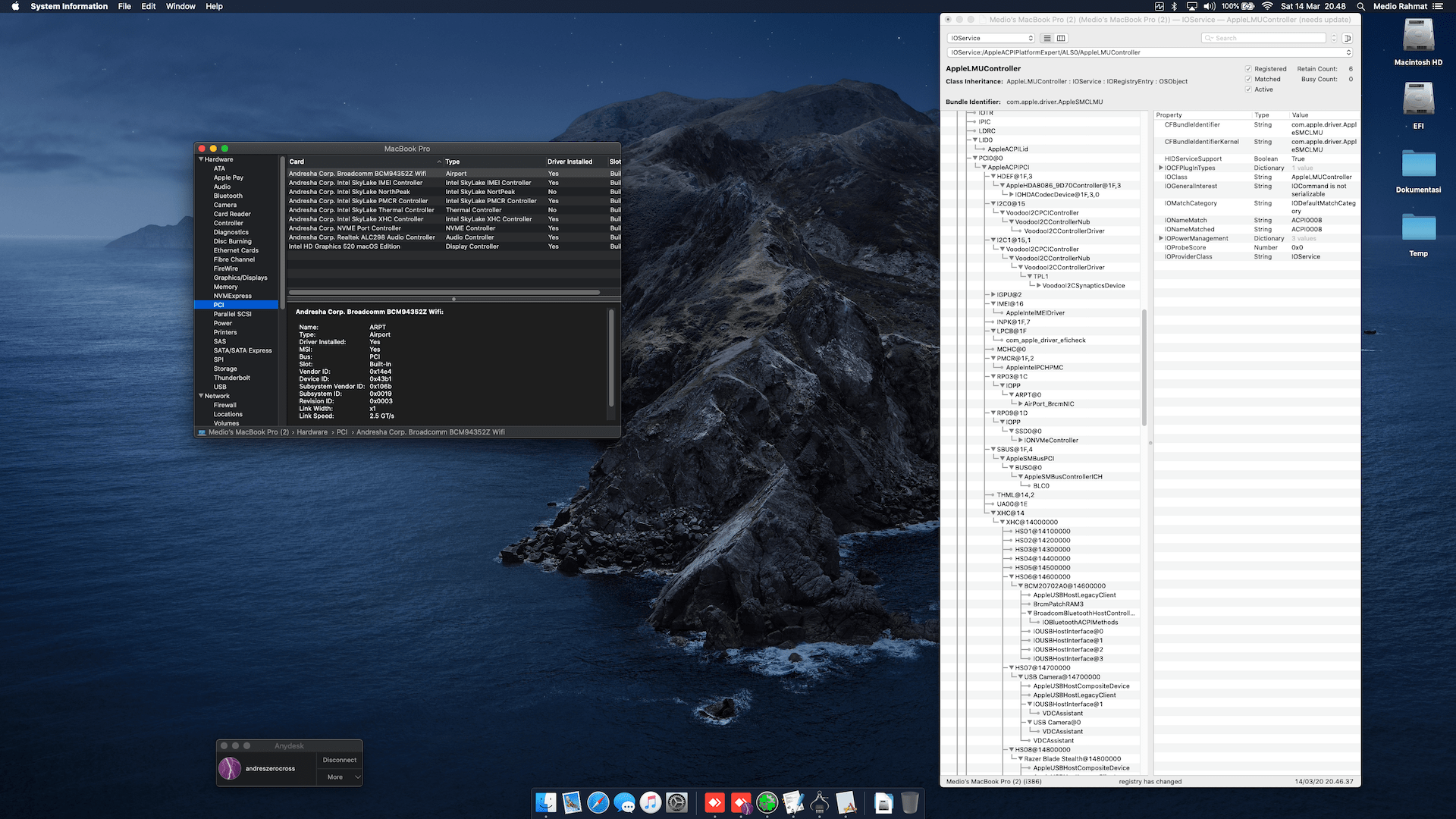
Task: Click the first red AnyDesk Dock icon
Action: pyautogui.click(x=715, y=802)
